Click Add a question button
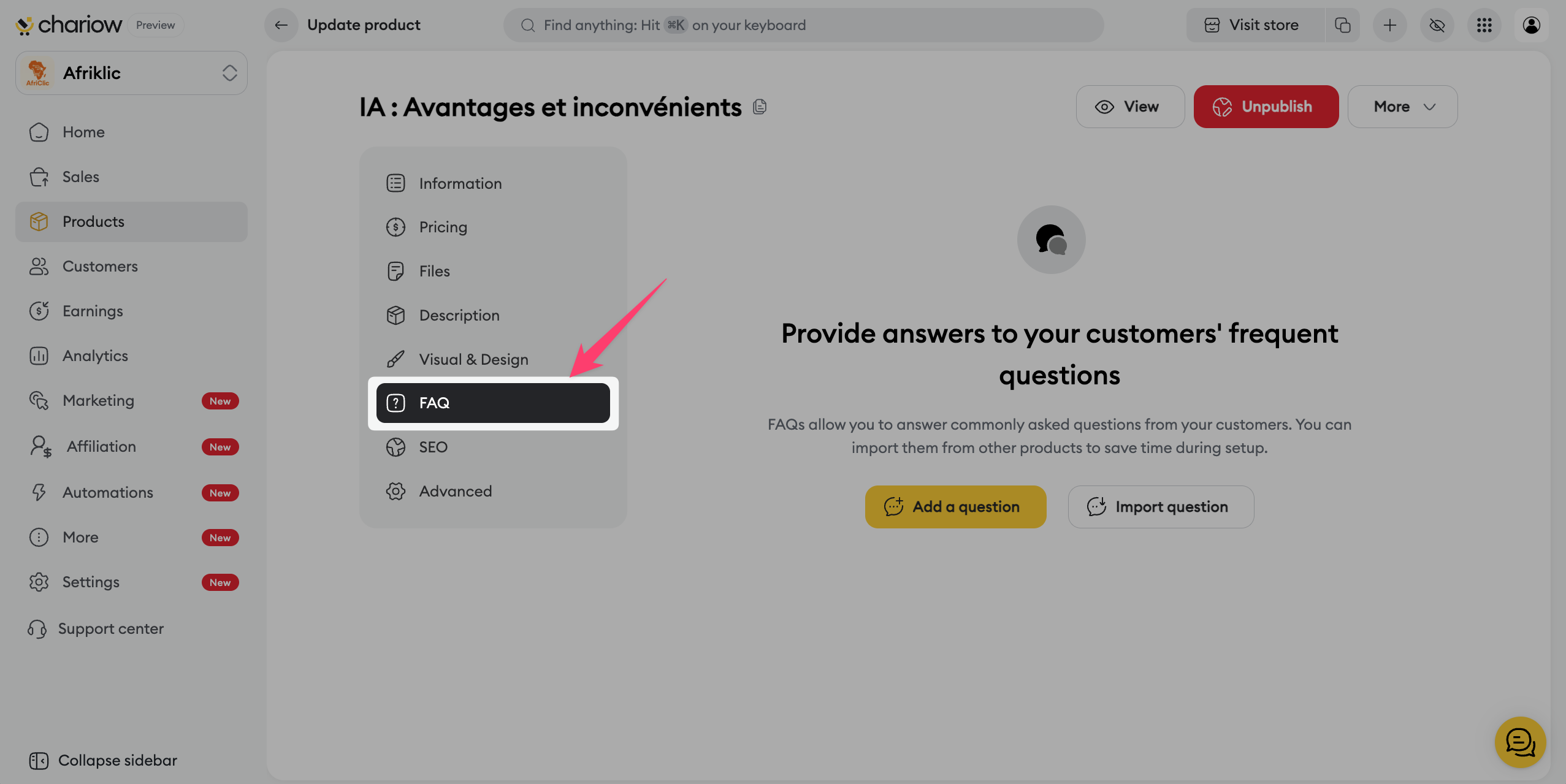 tap(955, 507)
